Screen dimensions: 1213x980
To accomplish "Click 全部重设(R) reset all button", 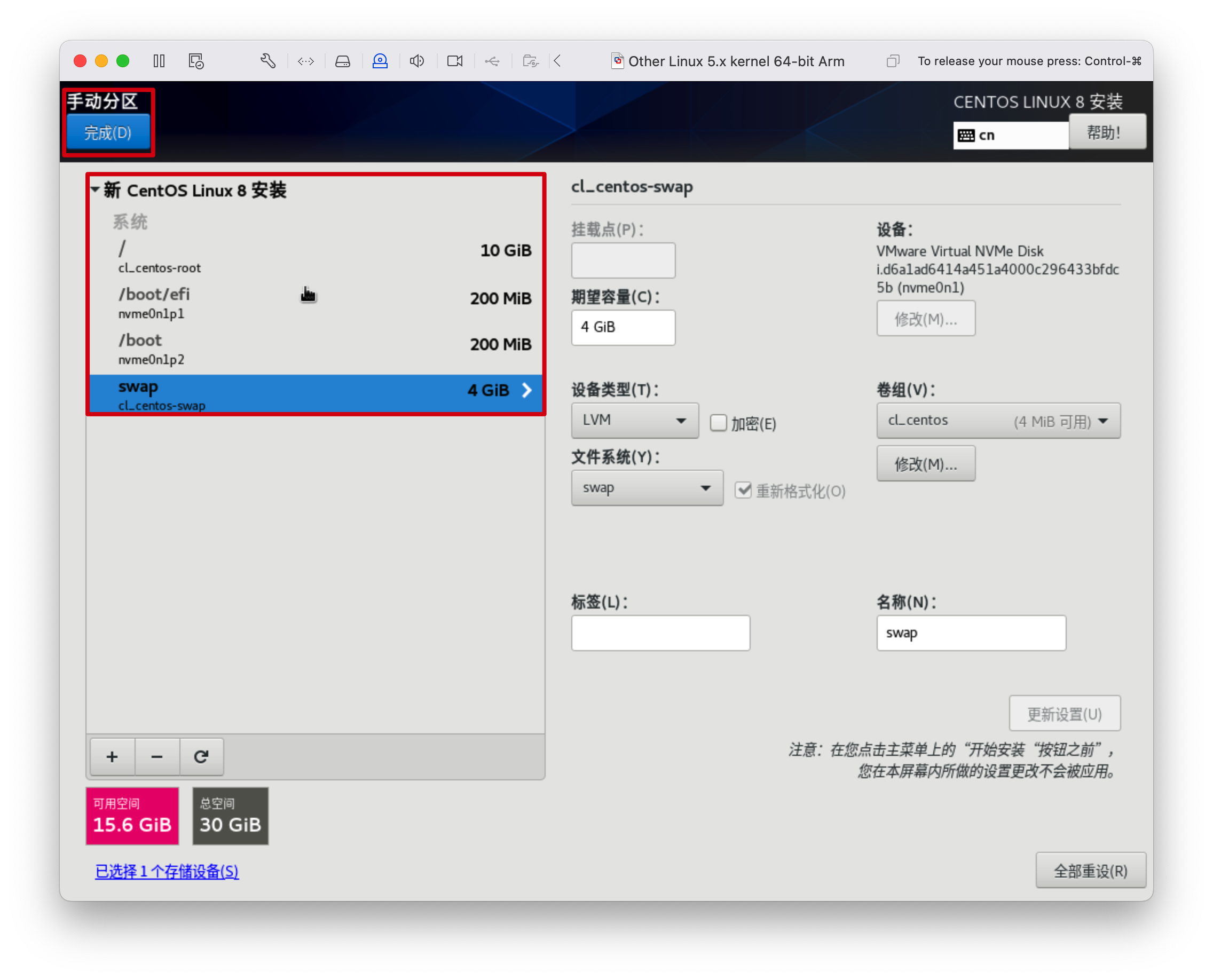I will point(1090,871).
